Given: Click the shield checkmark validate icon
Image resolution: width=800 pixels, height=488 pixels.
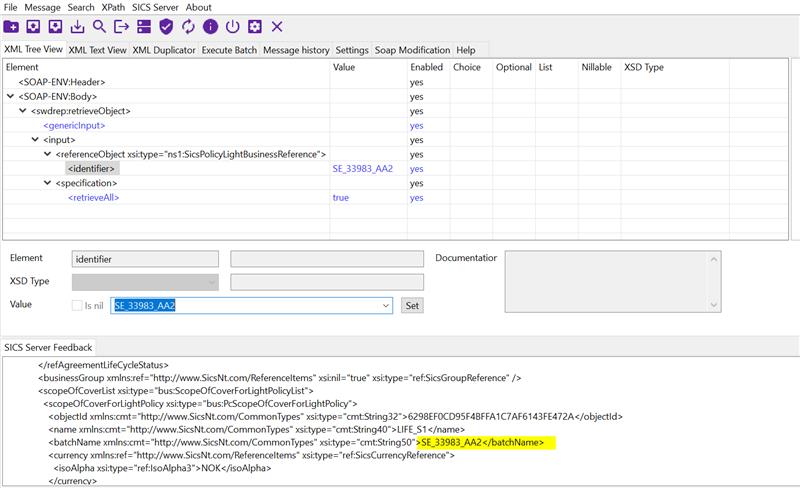Looking at the screenshot, I should 166,26.
